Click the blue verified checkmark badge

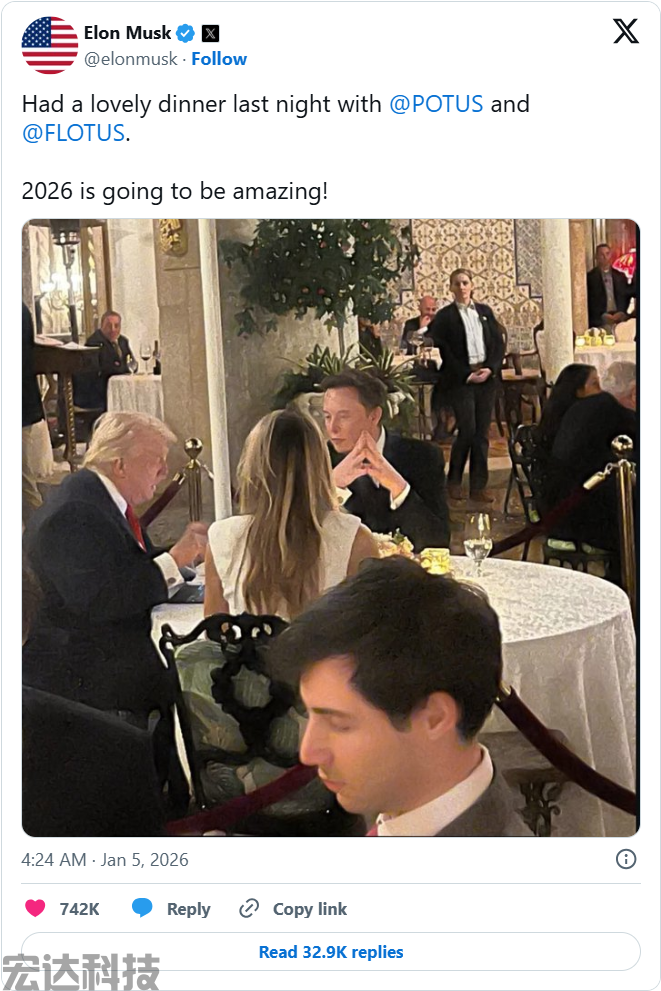[186, 33]
